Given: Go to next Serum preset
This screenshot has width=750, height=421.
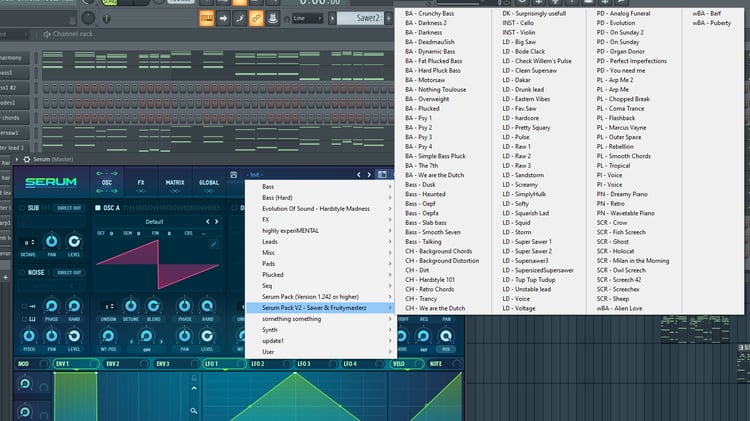Looking at the screenshot, I should click(x=369, y=175).
